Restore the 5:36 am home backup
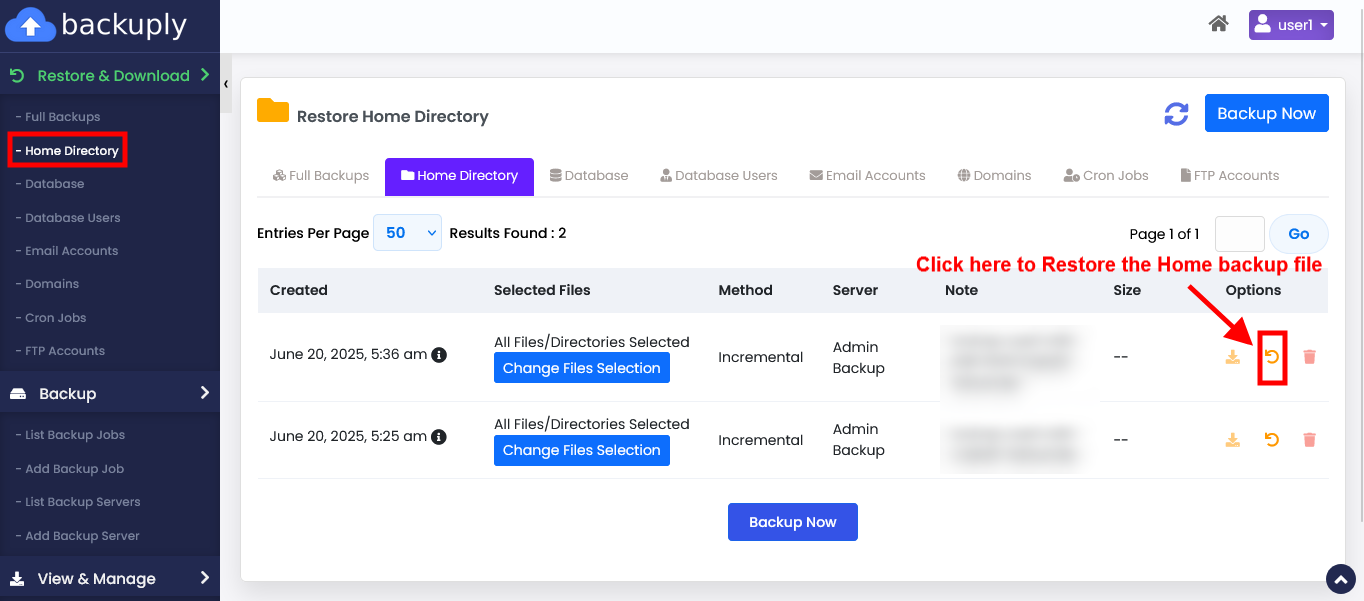Image resolution: width=1364 pixels, height=601 pixels. click(1272, 357)
